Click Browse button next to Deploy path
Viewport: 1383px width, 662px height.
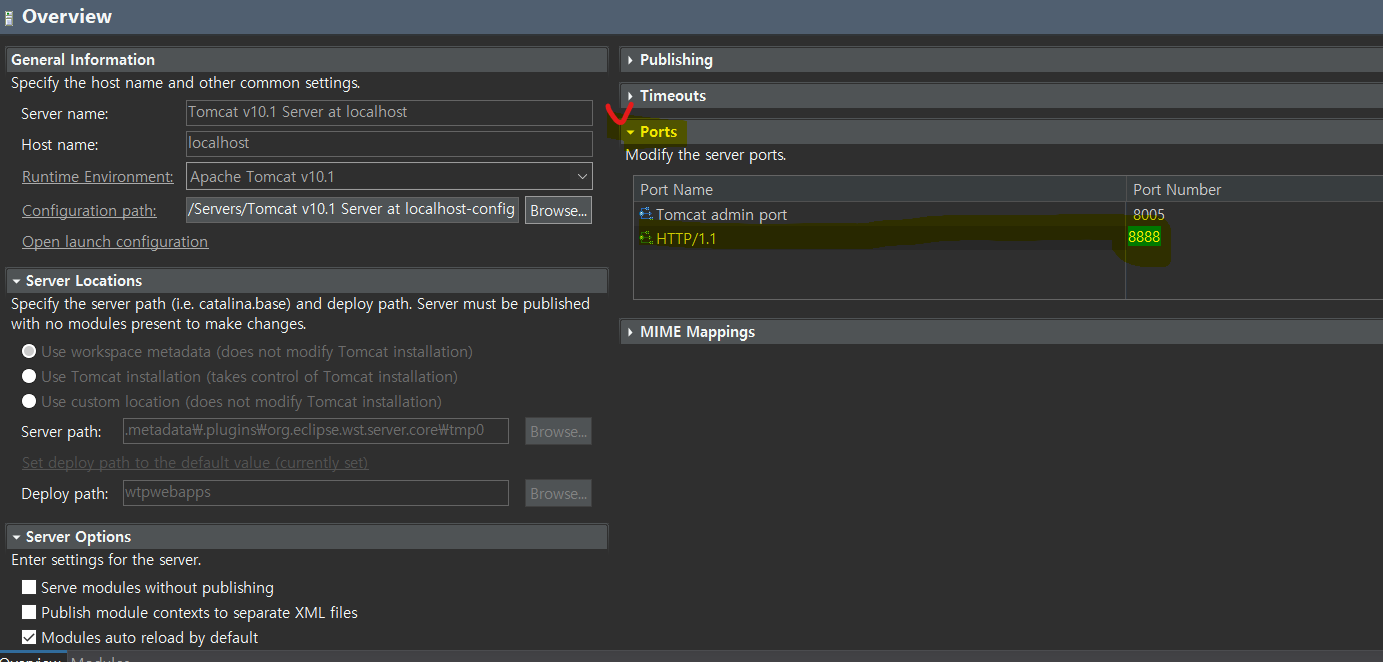click(x=558, y=494)
